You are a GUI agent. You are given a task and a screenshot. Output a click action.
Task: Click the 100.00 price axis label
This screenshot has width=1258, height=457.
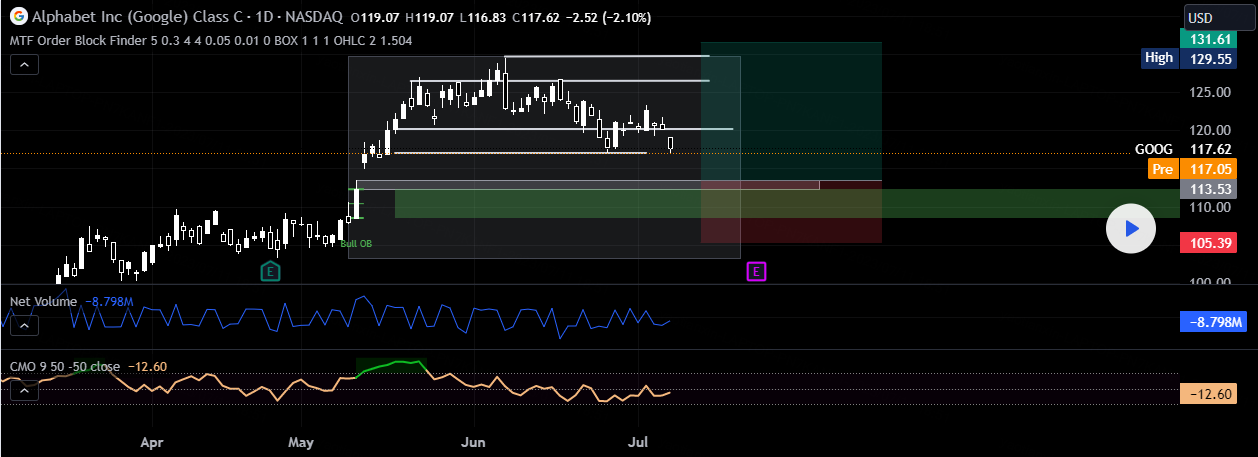1209,282
